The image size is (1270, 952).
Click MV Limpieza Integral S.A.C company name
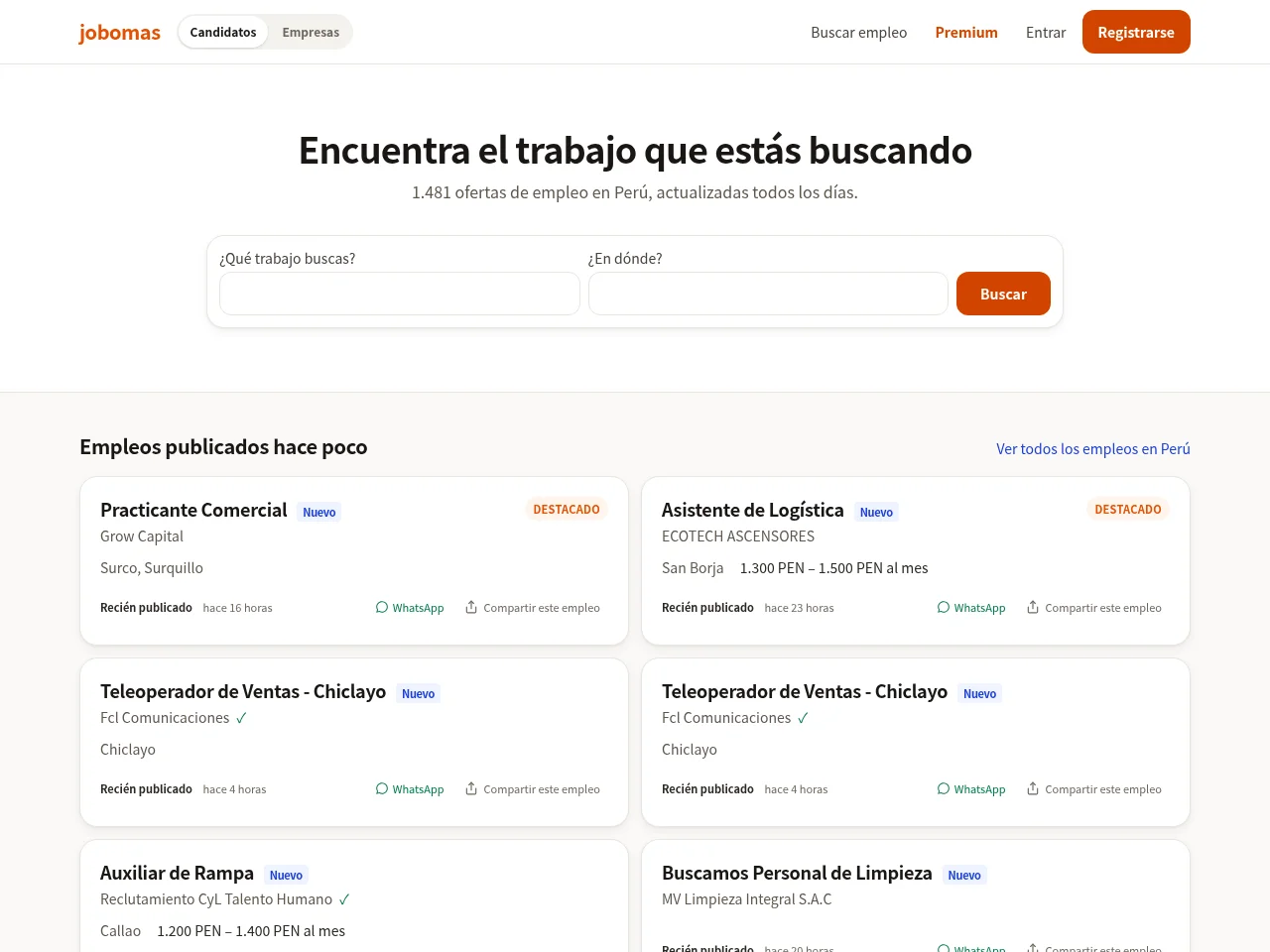click(747, 899)
